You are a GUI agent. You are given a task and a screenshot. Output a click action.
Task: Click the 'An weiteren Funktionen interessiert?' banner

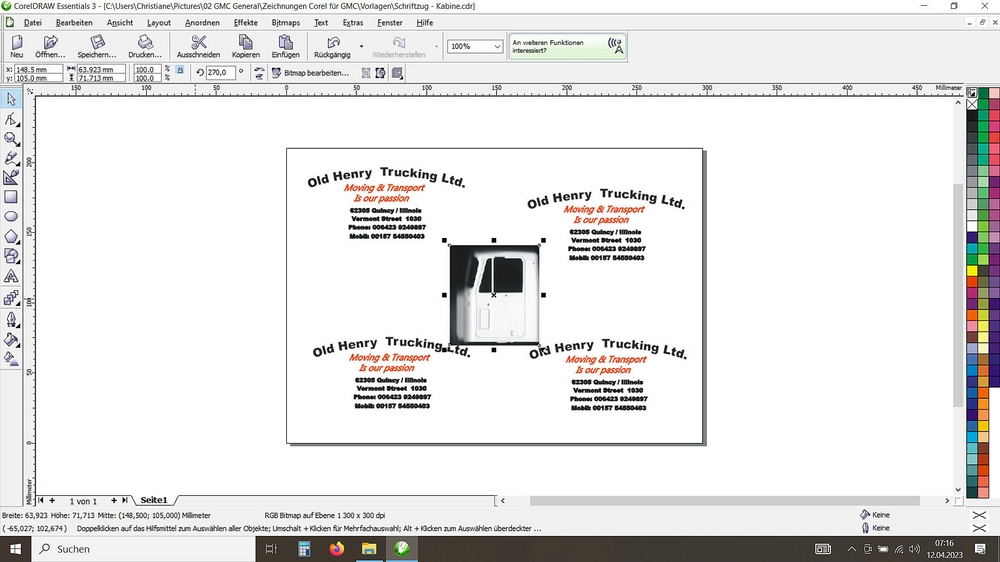point(567,46)
